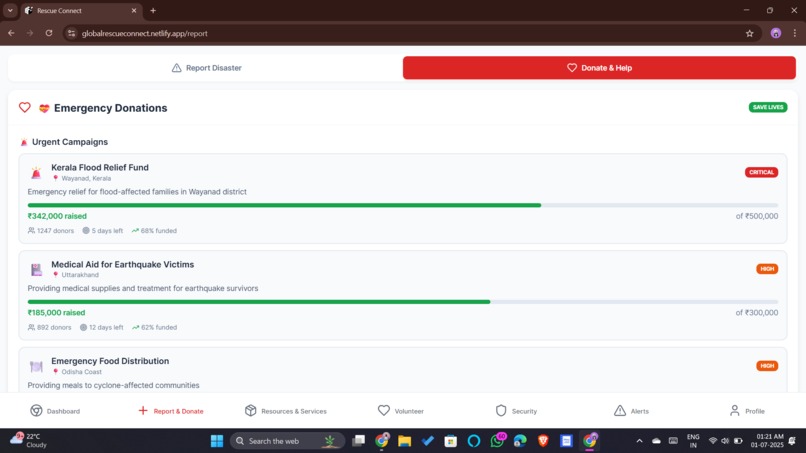
Task: Open the Volunteer section
Action: click(400, 411)
